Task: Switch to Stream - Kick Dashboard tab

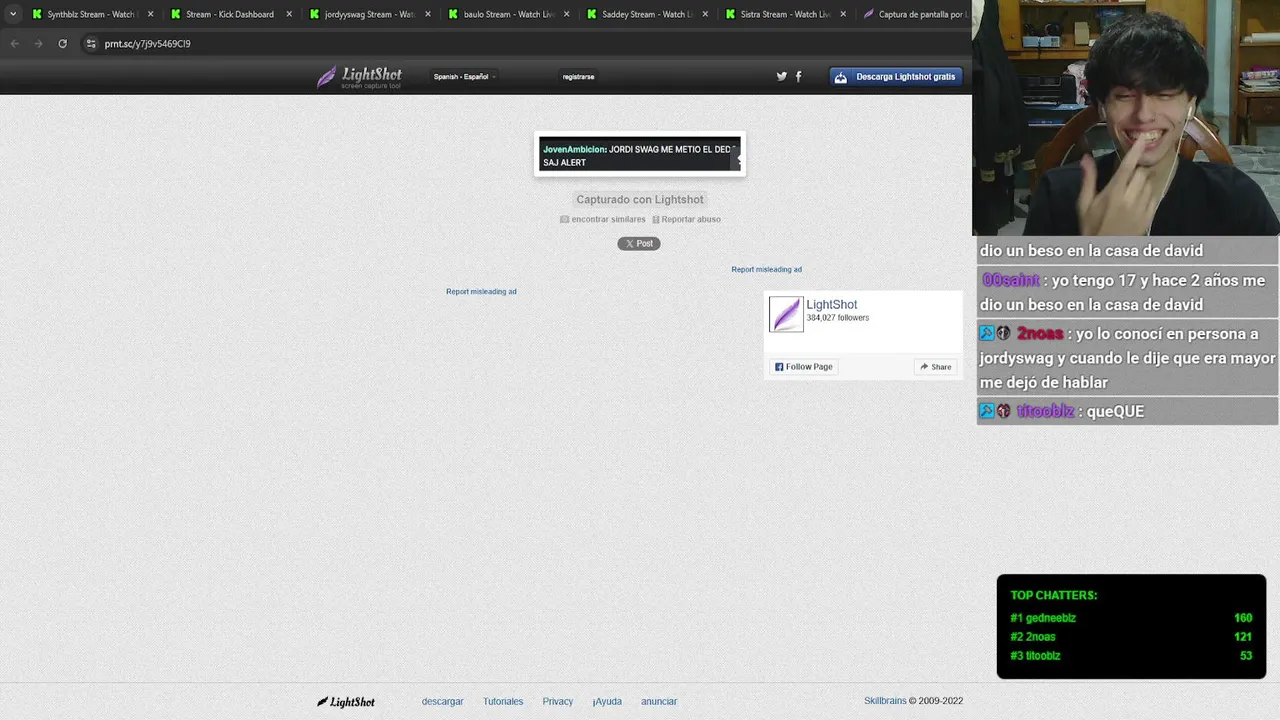Action: (x=230, y=14)
